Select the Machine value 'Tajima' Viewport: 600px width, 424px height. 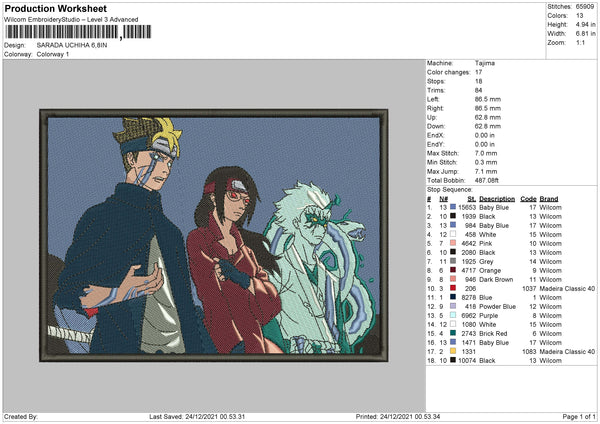(x=485, y=63)
